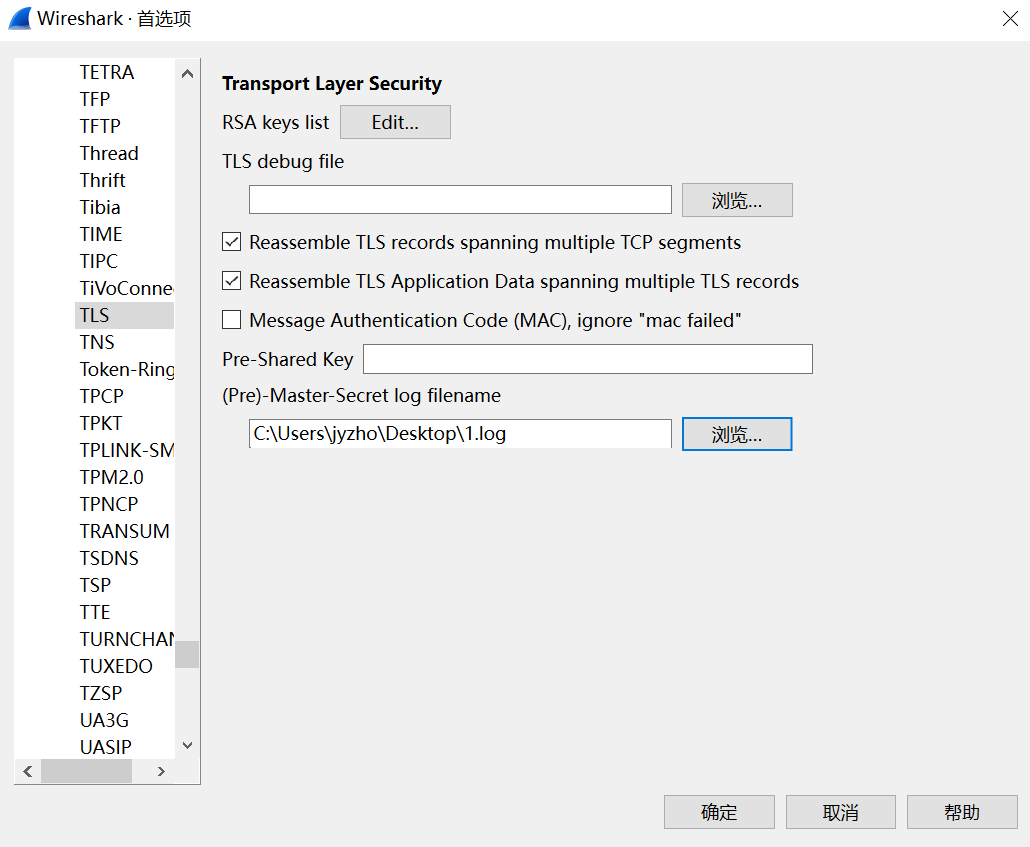
Task: Click the TLS debug file label
Action: (283, 161)
